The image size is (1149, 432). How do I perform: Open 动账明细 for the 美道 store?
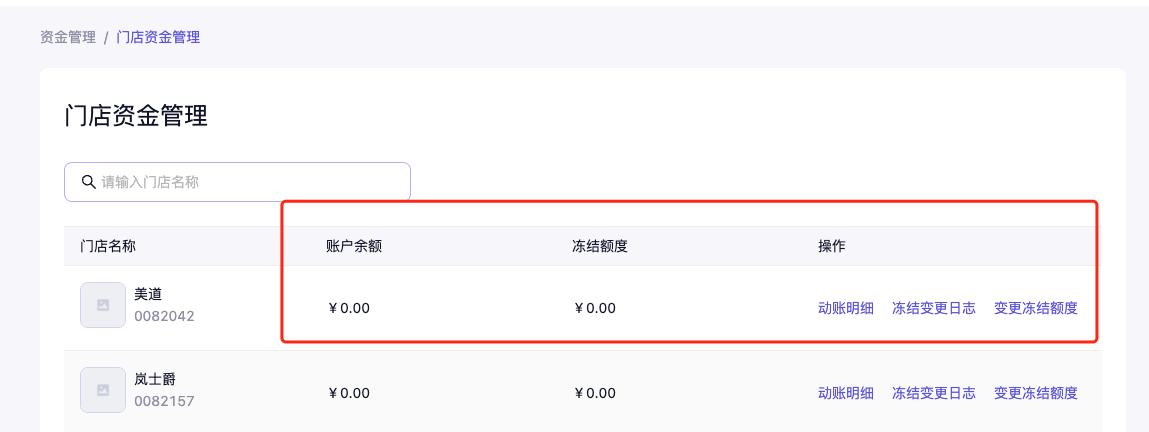click(846, 308)
